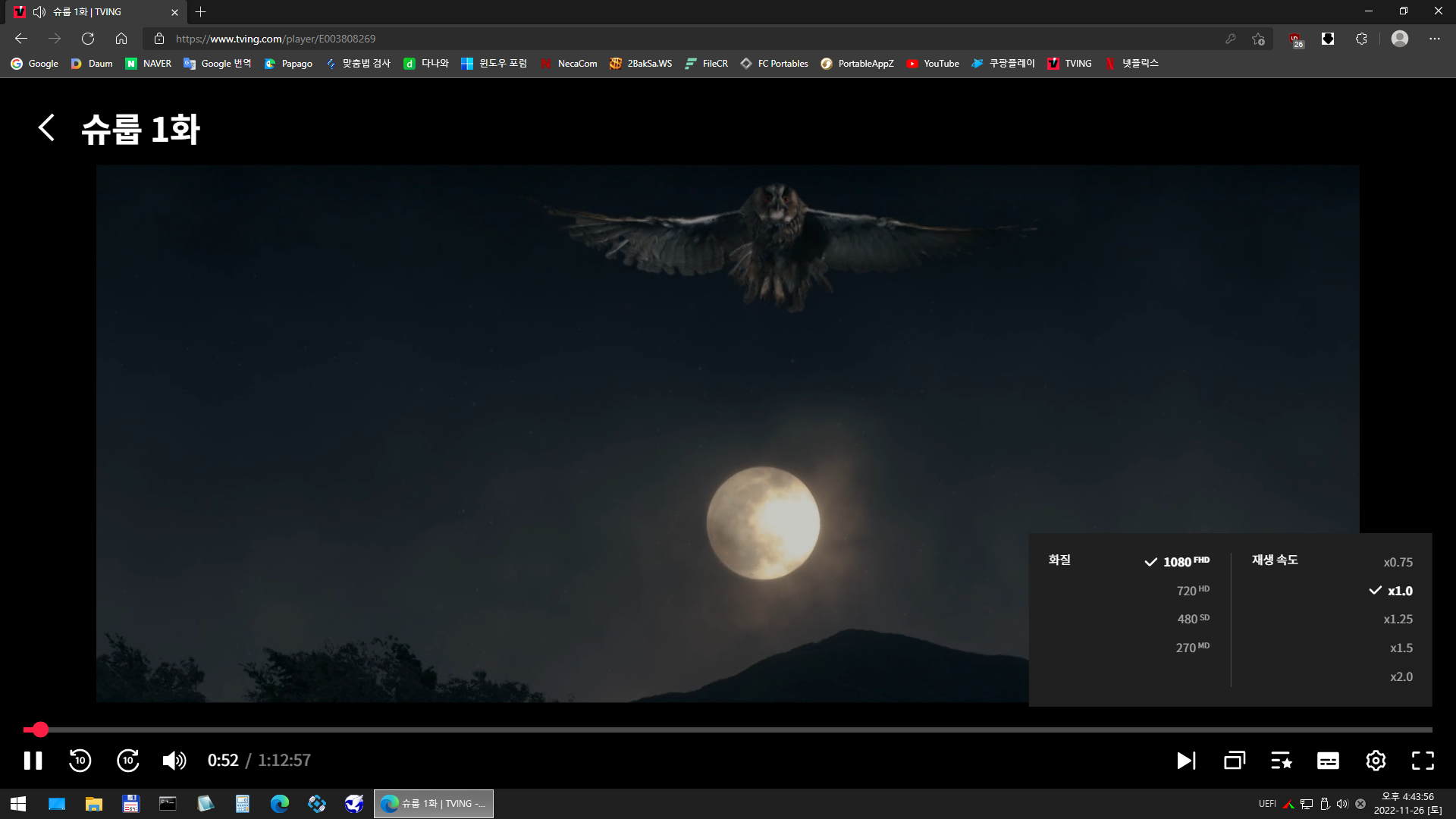Open the NecaCom bookmark
The image size is (1456, 819).
[569, 64]
